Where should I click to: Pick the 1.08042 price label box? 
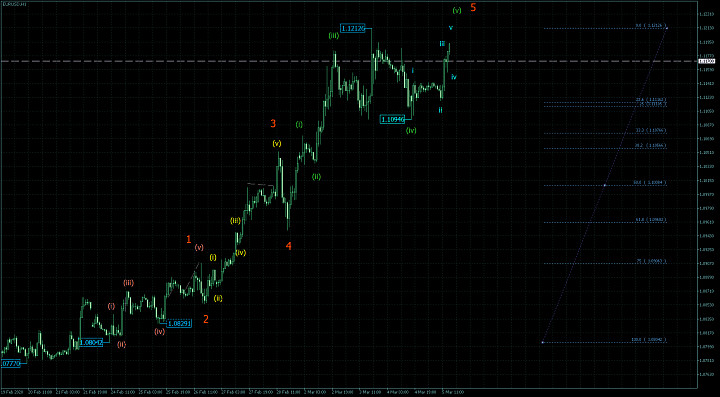pyautogui.click(x=90, y=342)
